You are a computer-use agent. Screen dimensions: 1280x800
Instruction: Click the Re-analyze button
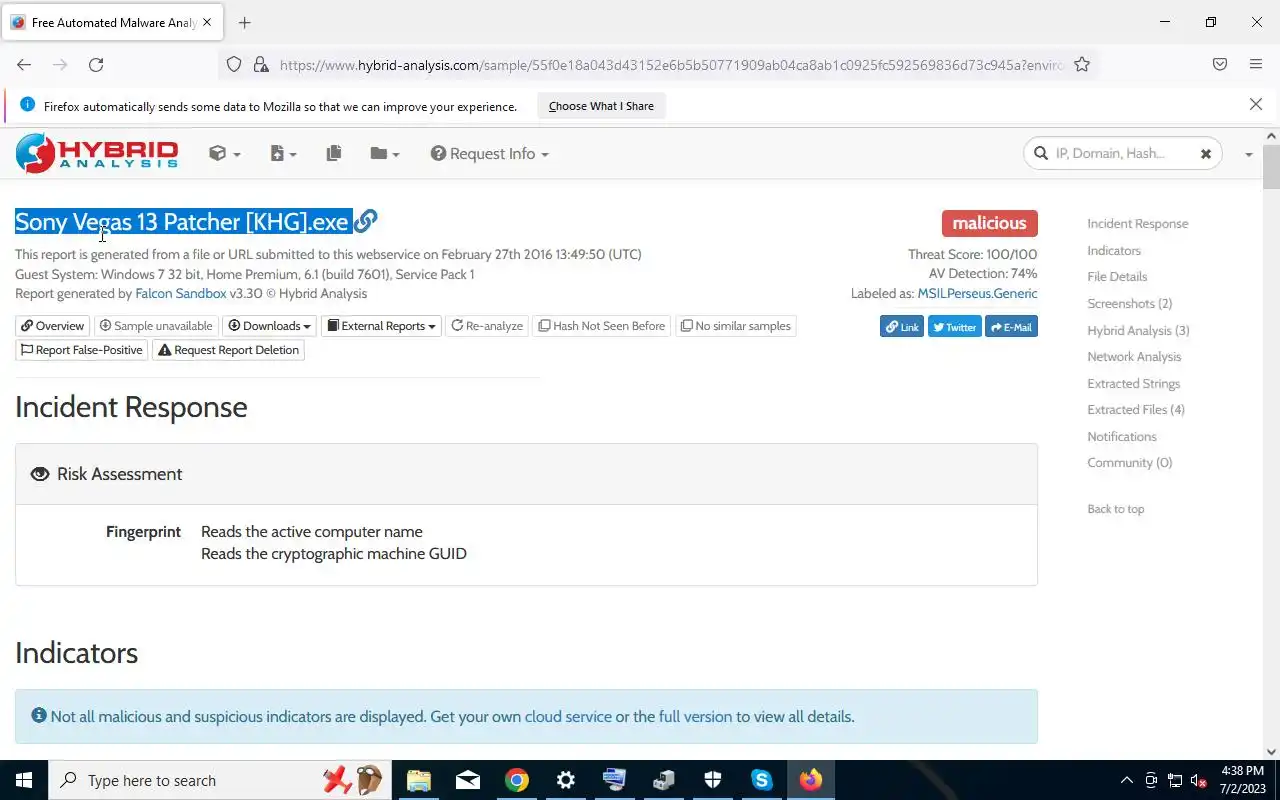click(x=487, y=326)
